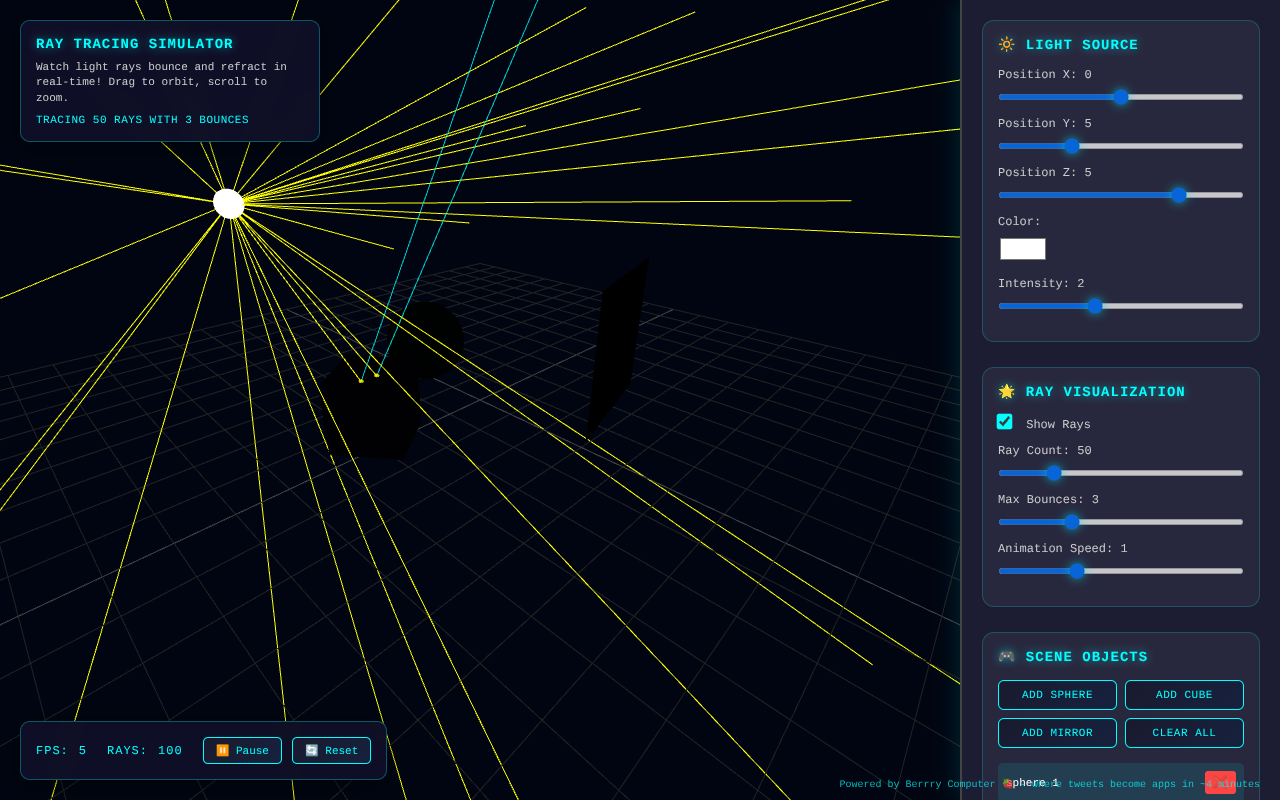Image resolution: width=1280 pixels, height=800 pixels.
Task: Click the pause icon inside the Pause button
Action: point(222,750)
